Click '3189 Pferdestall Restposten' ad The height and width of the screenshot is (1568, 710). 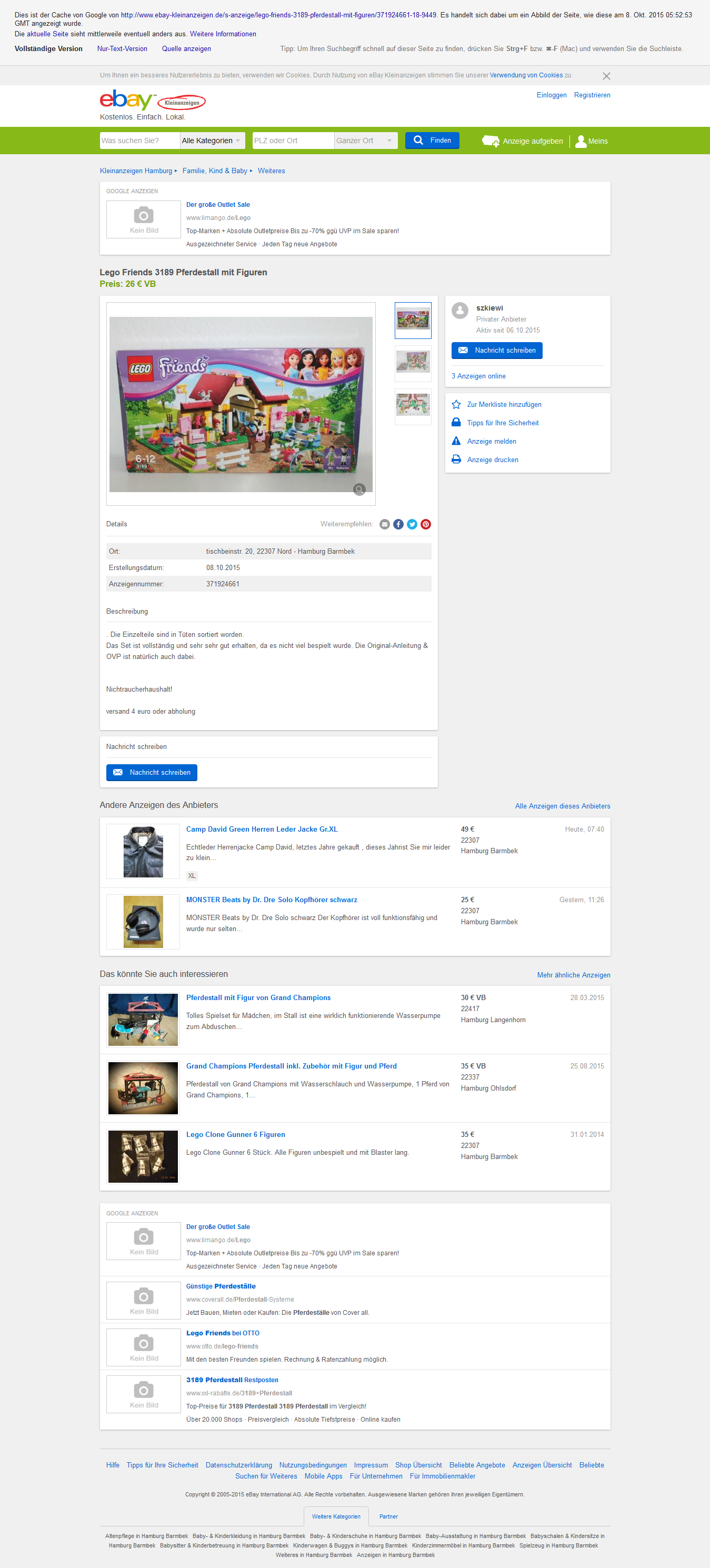pos(233,1380)
